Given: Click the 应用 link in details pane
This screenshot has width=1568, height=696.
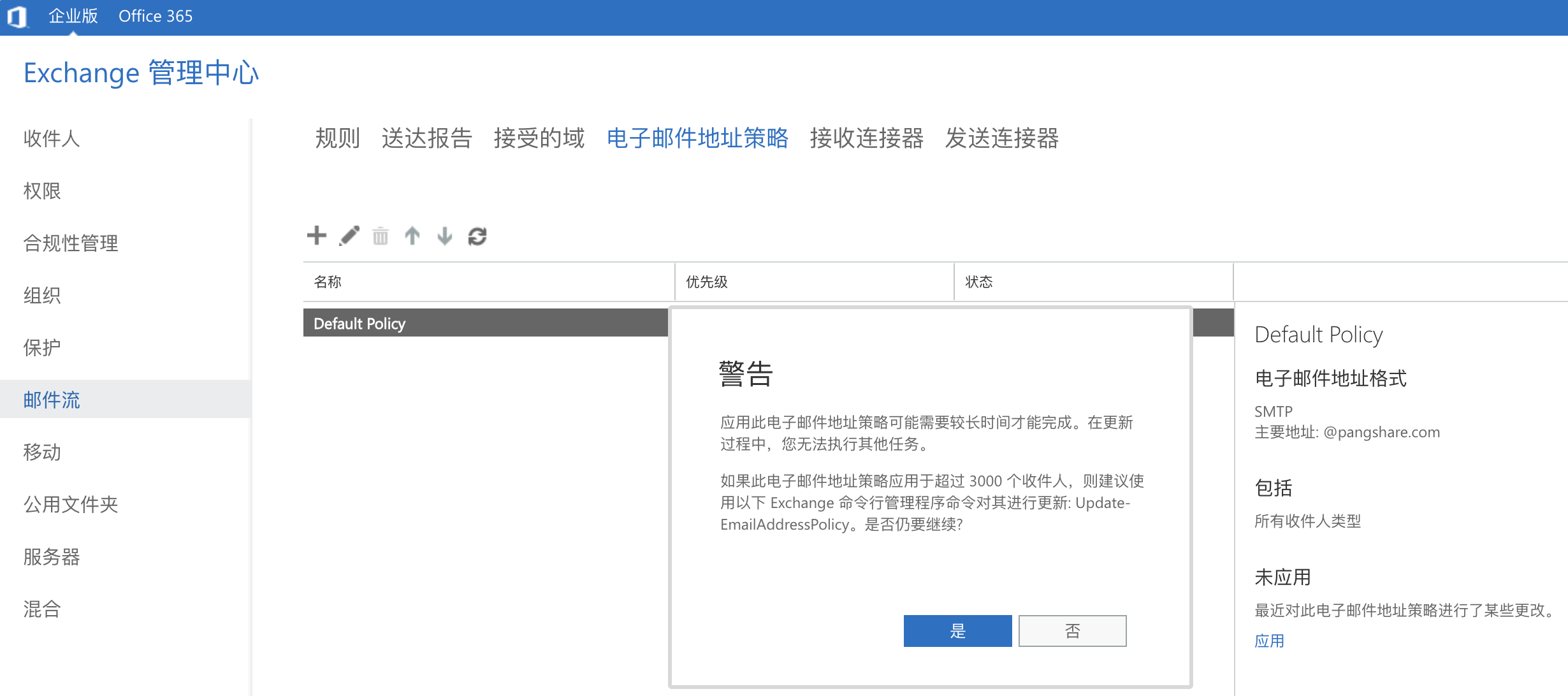Looking at the screenshot, I should click(x=1269, y=641).
